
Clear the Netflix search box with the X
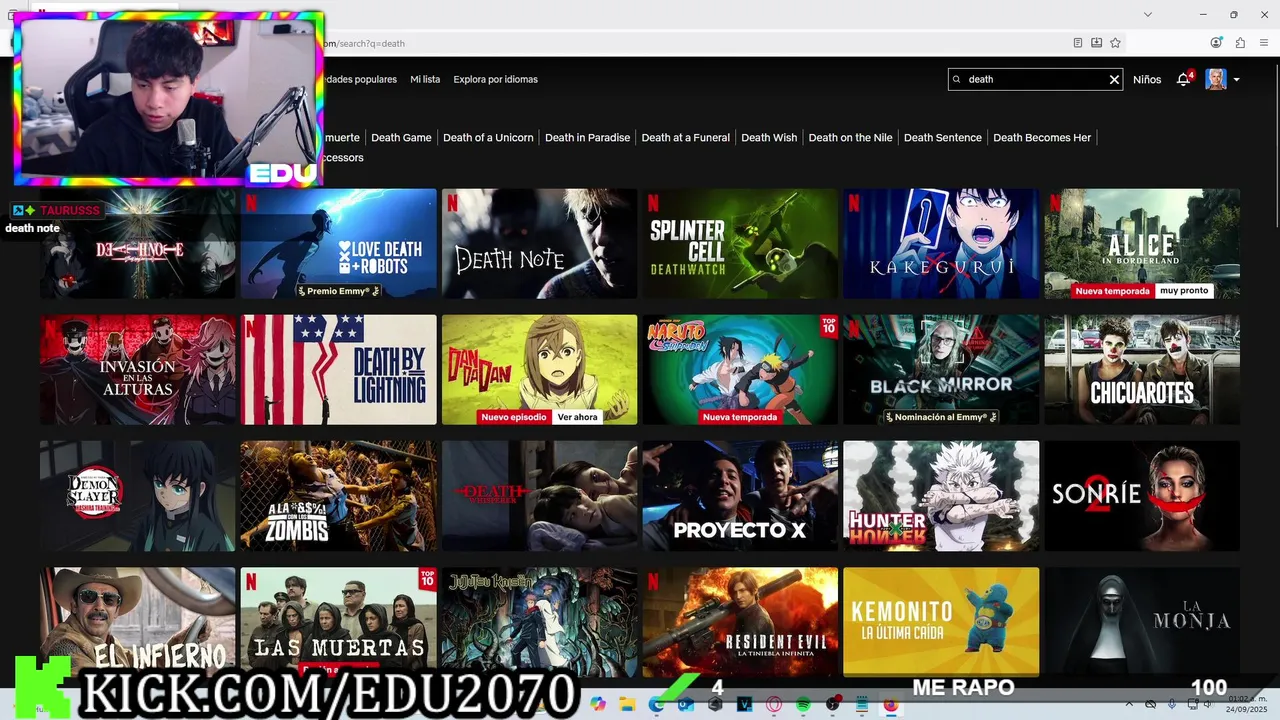(x=1114, y=80)
